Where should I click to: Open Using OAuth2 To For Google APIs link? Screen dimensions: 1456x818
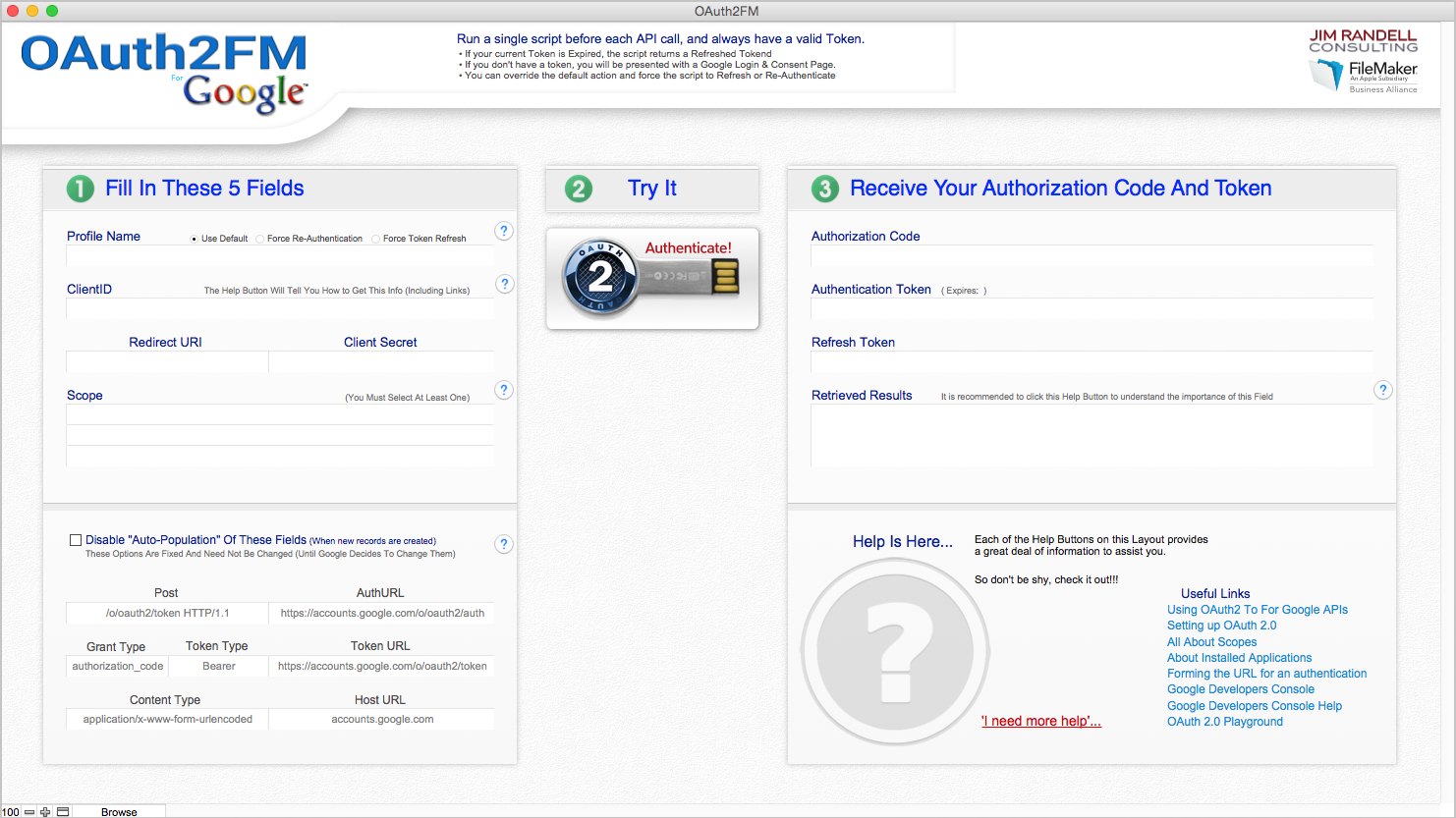tap(1257, 610)
